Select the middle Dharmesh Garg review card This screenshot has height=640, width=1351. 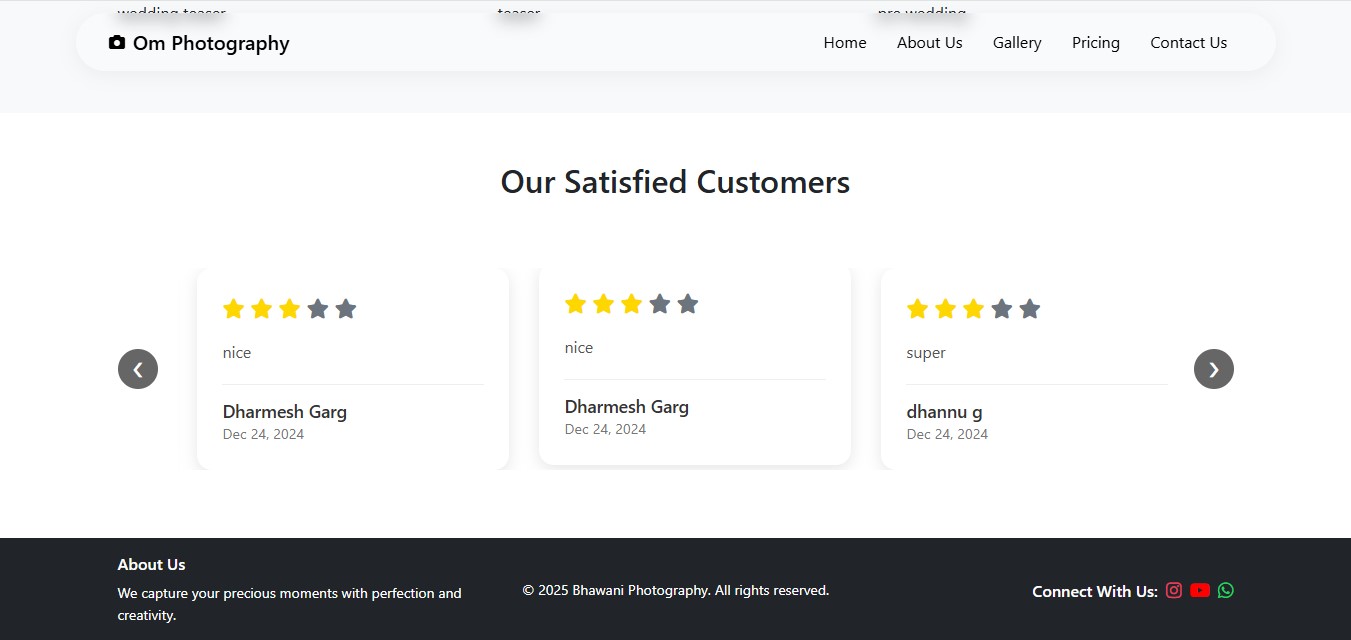click(x=694, y=366)
